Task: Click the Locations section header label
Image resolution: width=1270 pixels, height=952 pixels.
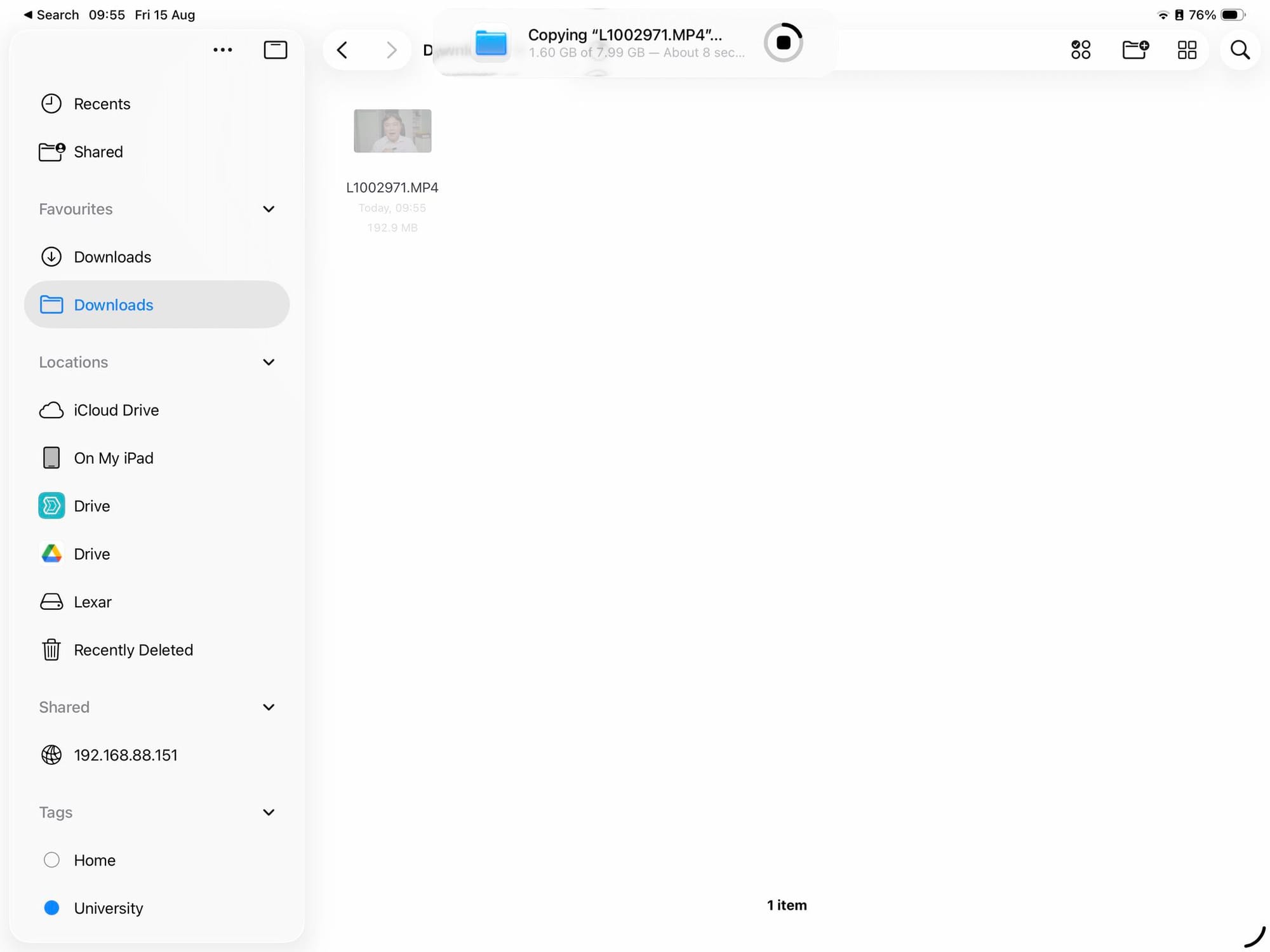Action: tap(73, 362)
